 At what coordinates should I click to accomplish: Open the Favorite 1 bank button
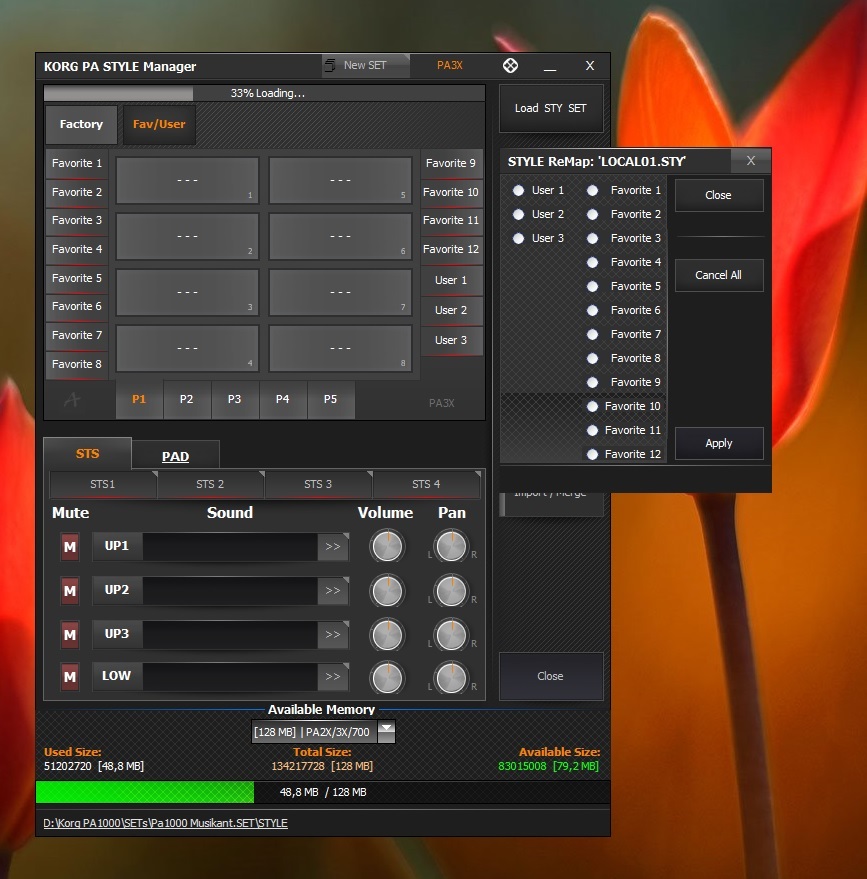(x=77, y=164)
